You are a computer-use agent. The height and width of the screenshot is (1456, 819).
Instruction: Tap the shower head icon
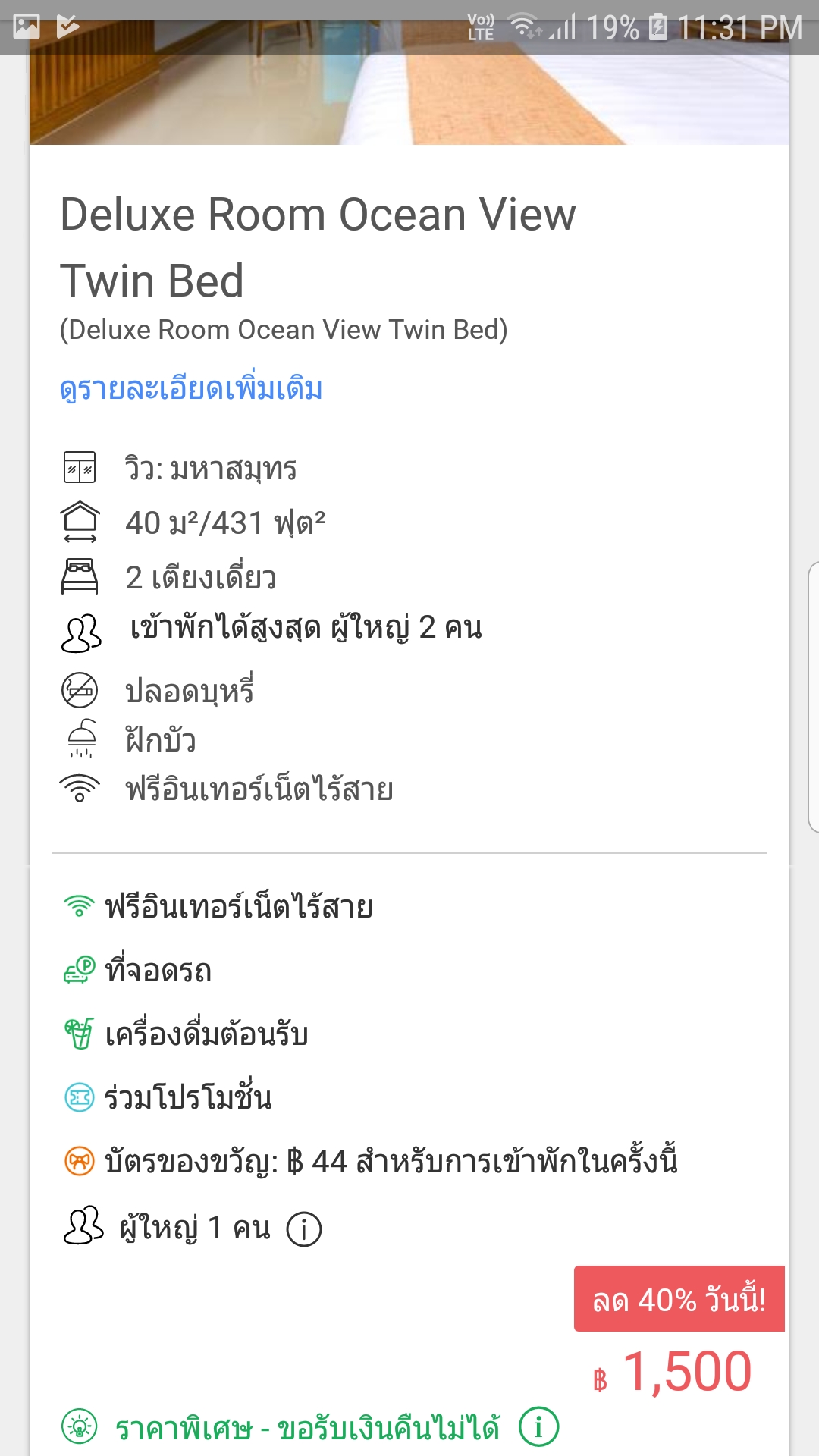pos(81,739)
